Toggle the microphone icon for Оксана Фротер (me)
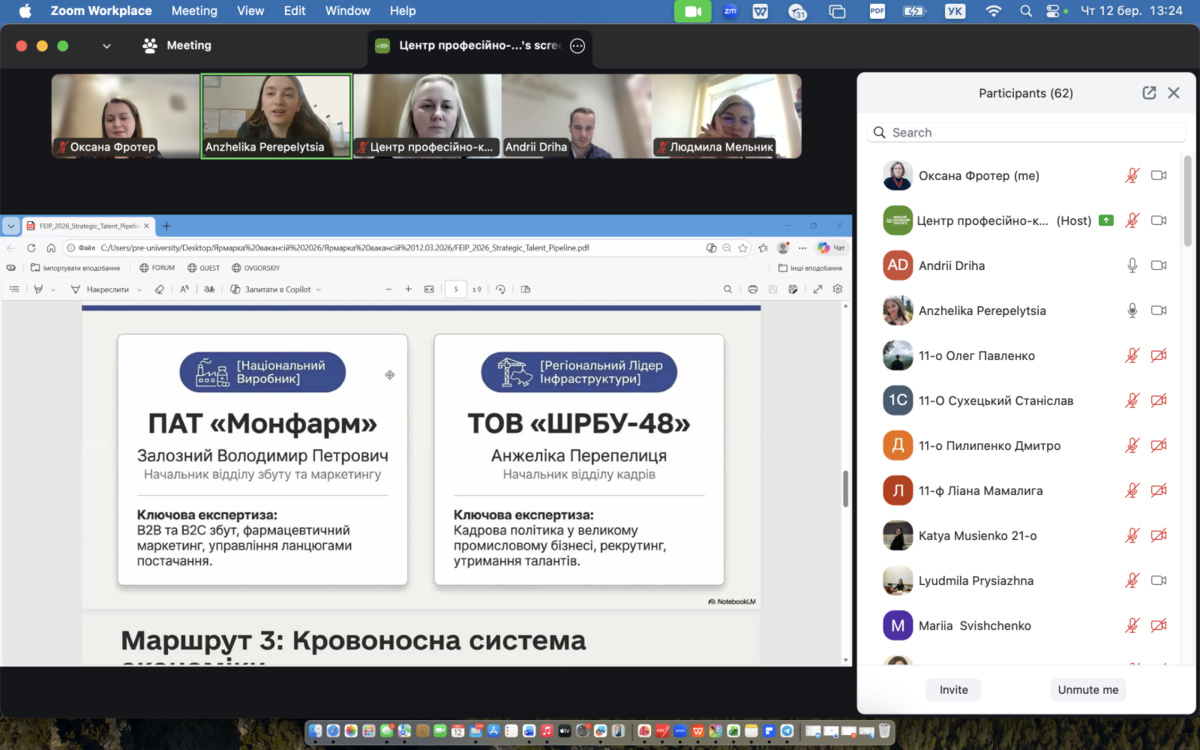This screenshot has width=1200, height=750. [x=1132, y=176]
